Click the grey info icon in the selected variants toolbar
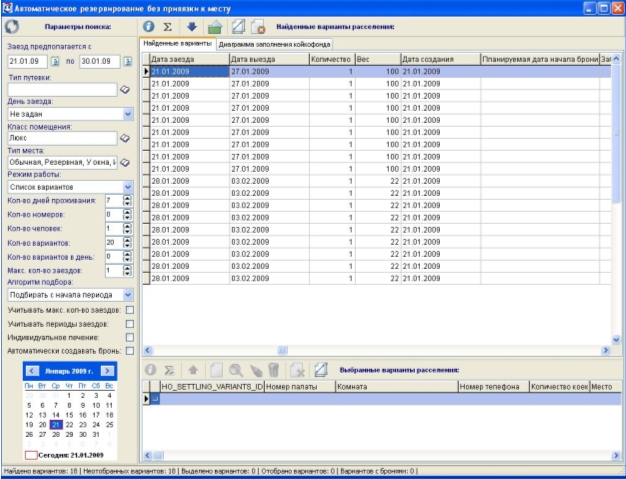 (150, 370)
